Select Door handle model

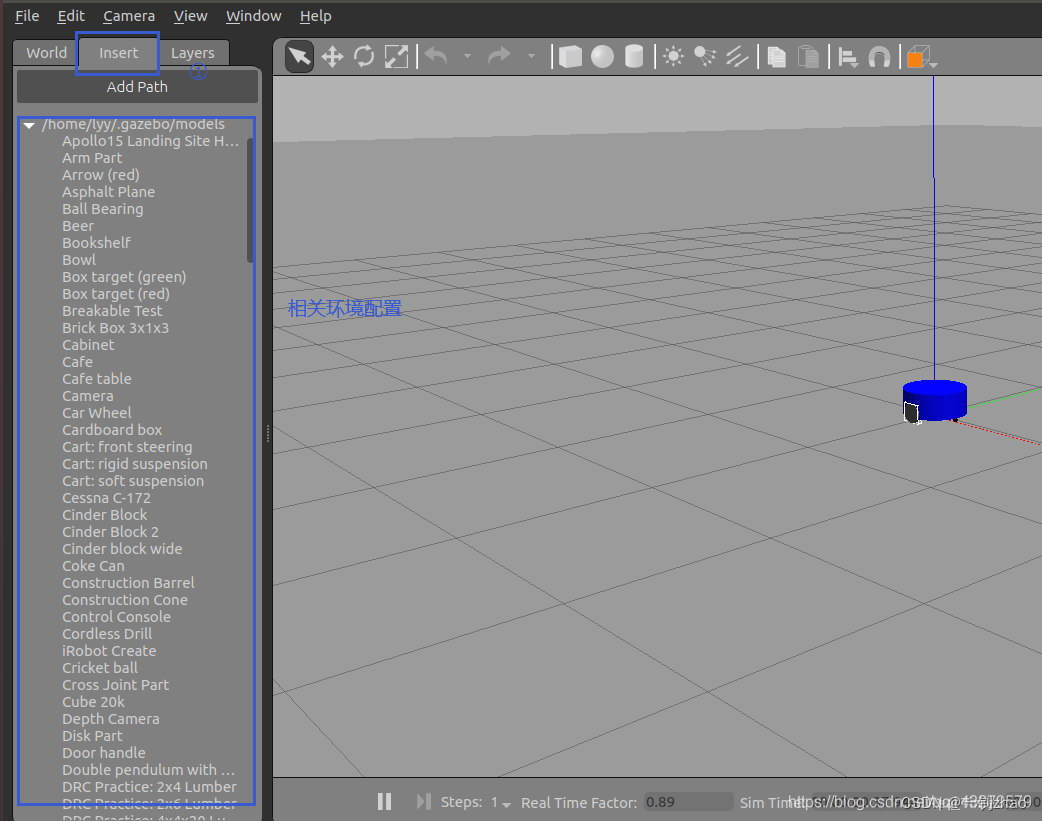pyautogui.click(x=104, y=753)
